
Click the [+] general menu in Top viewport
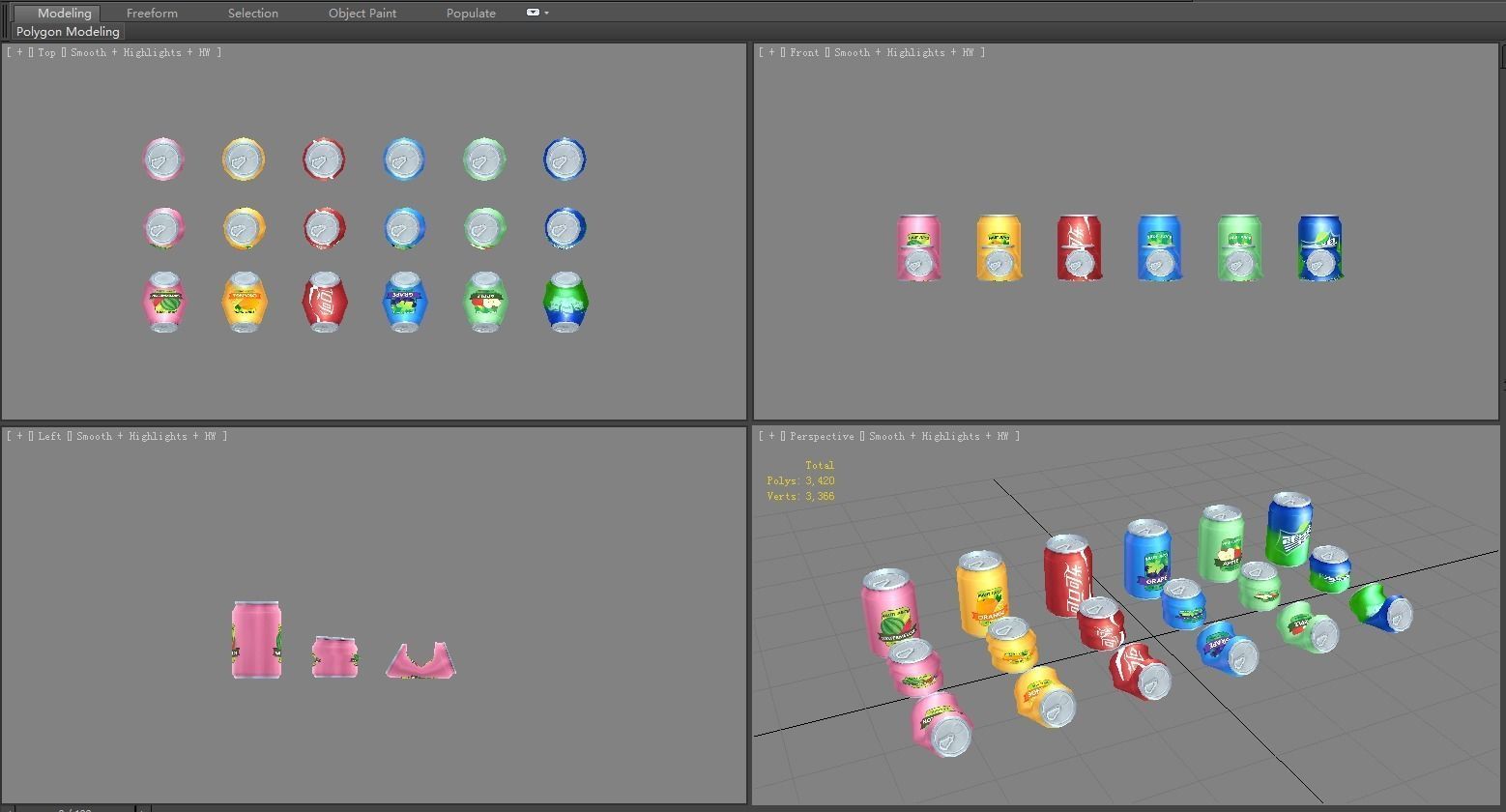coord(18,52)
